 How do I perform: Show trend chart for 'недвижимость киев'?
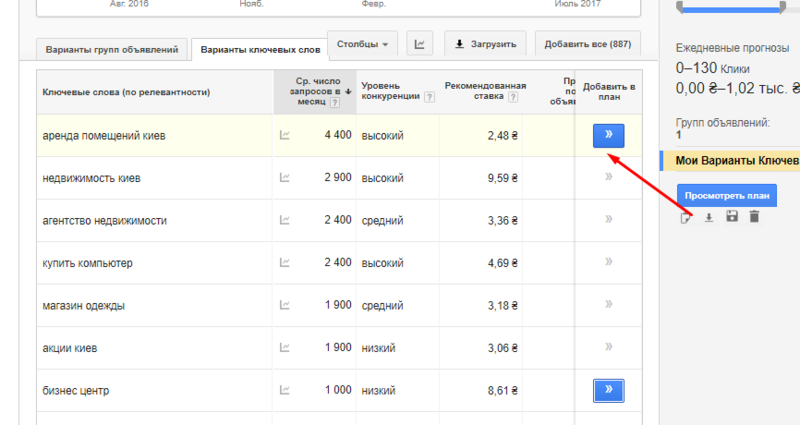(285, 178)
